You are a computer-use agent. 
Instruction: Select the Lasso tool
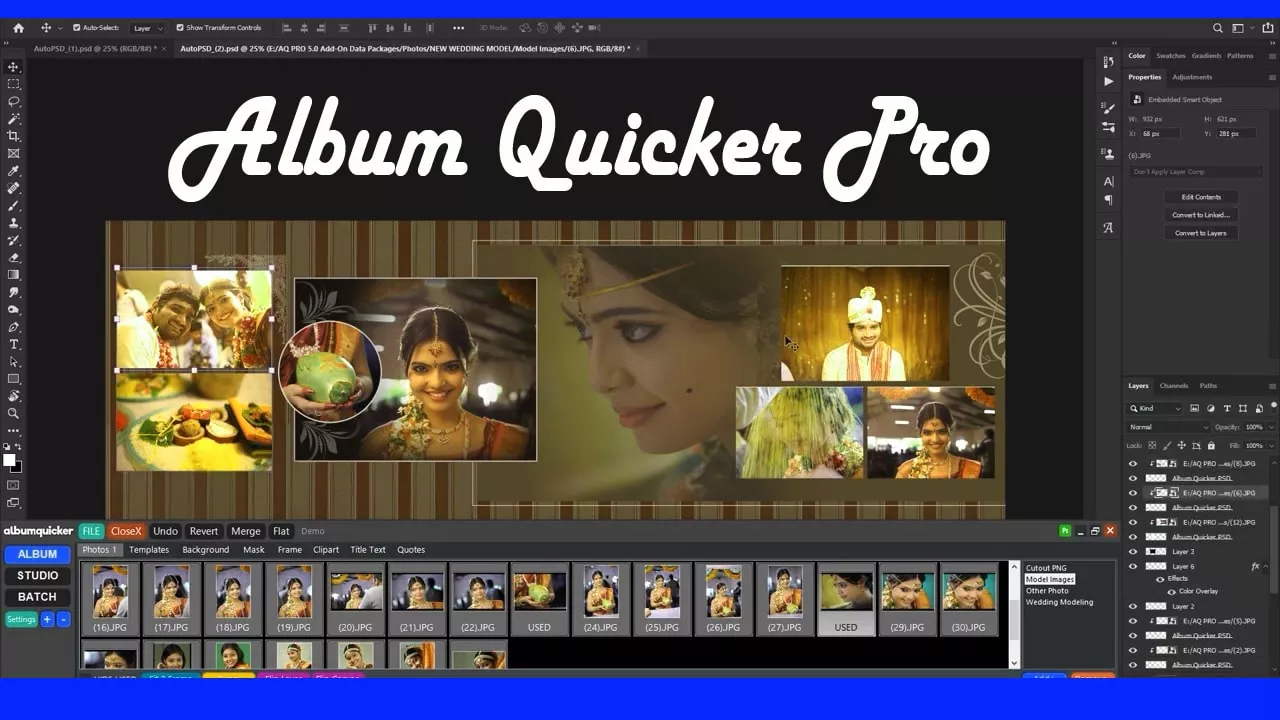tap(14, 101)
